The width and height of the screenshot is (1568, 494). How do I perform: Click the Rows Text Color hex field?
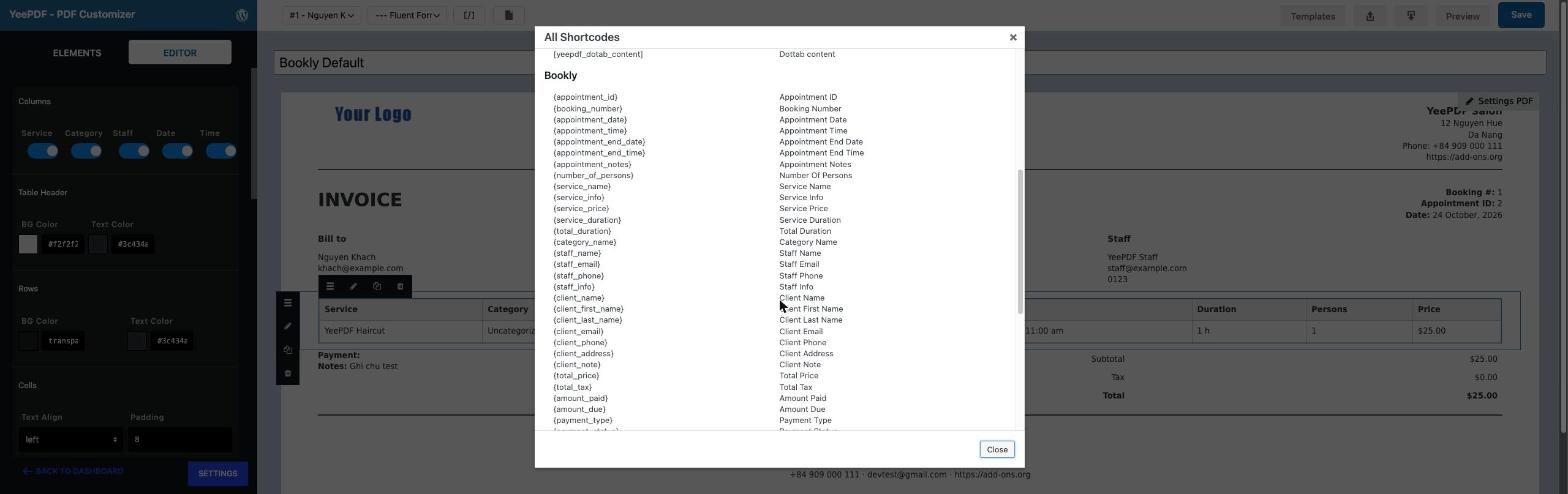click(172, 341)
